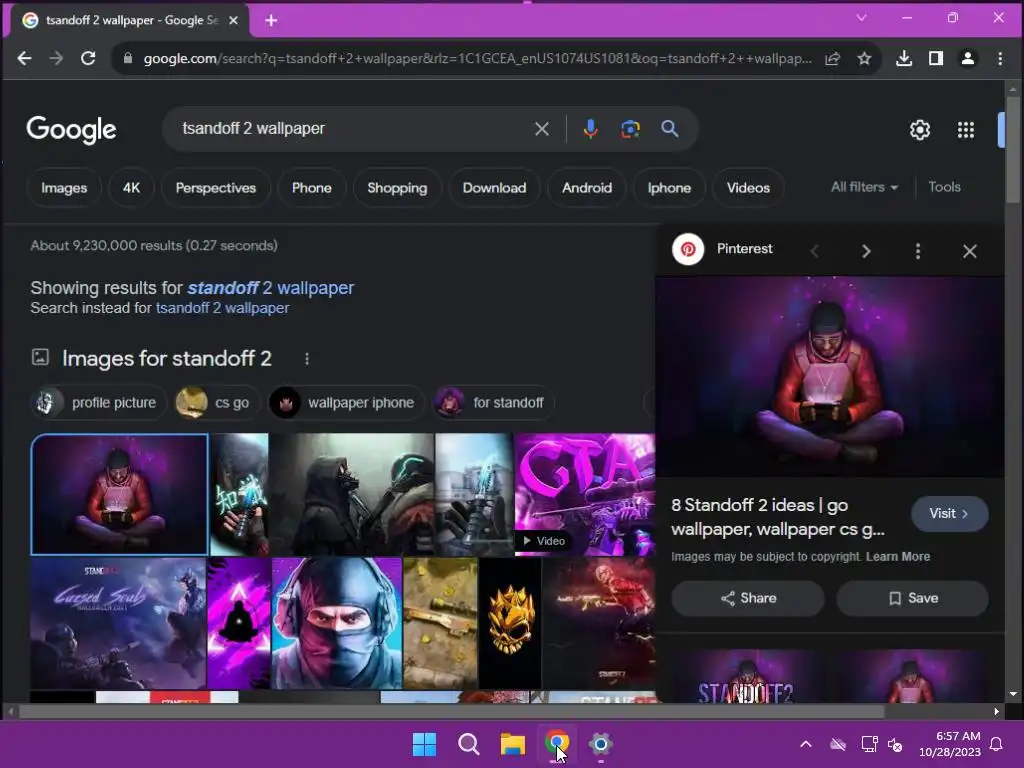Open the tab search chevron in the title bar
1024x768 pixels.
click(x=861, y=18)
